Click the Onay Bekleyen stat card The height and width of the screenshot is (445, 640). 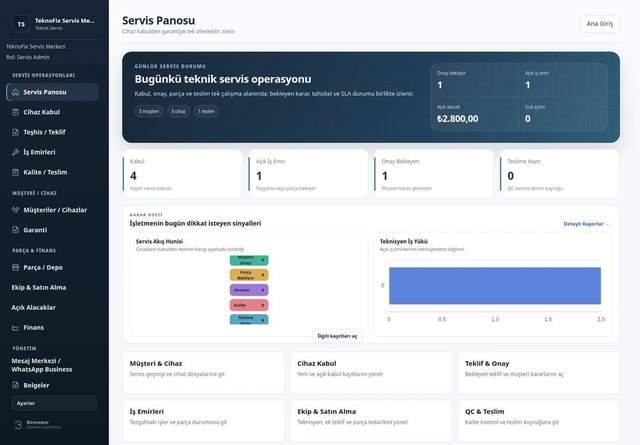tap(434, 174)
